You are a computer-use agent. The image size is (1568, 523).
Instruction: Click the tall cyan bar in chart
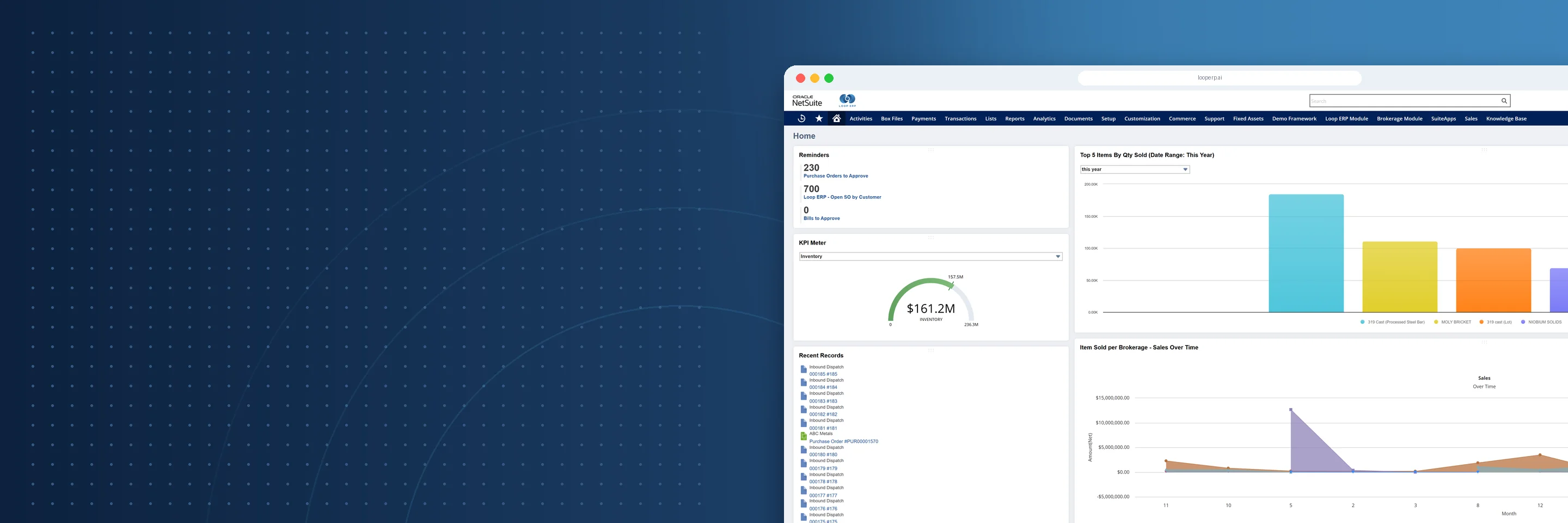1306,253
